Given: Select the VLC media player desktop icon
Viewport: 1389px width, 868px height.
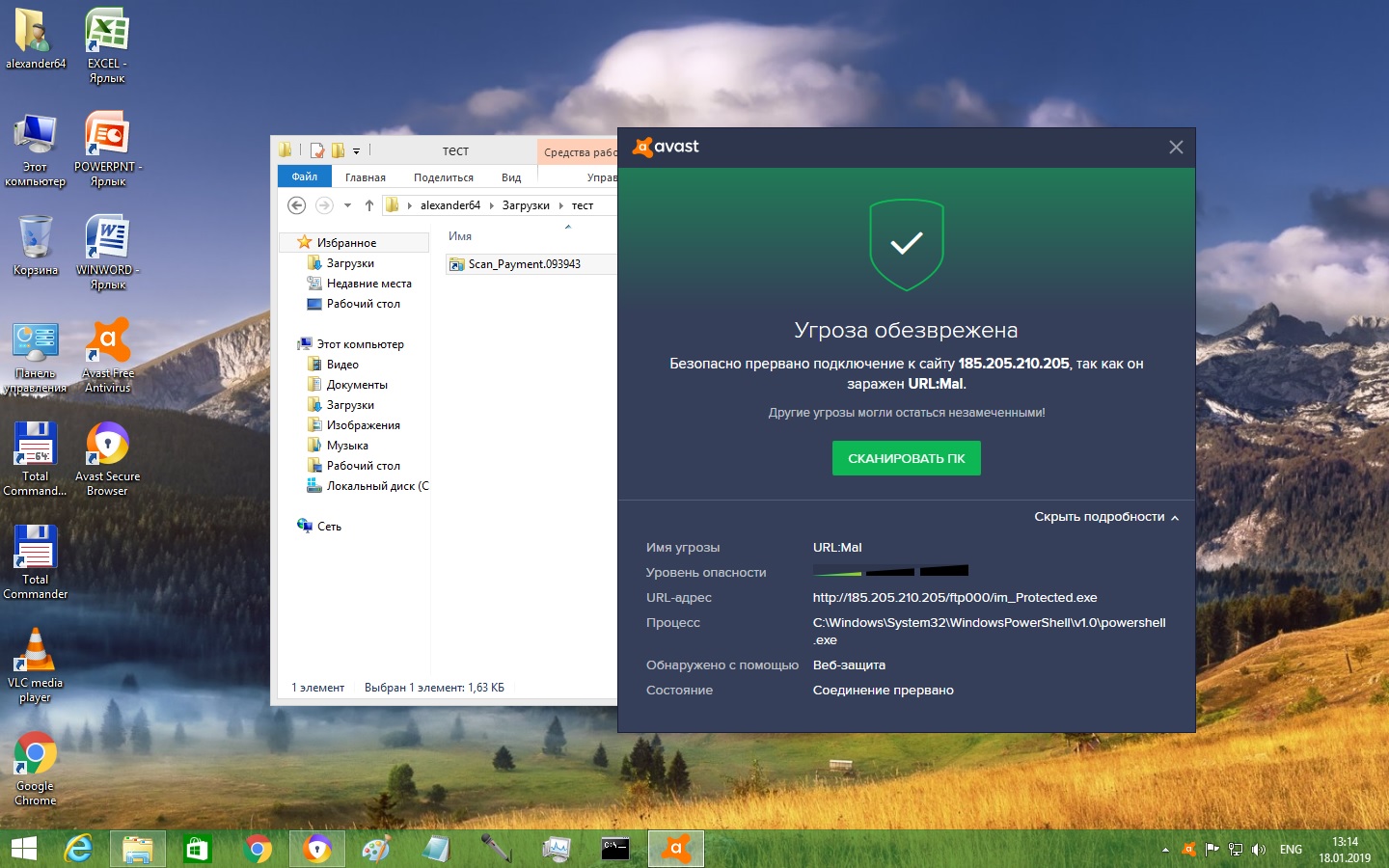Looking at the screenshot, I should pyautogui.click(x=36, y=665).
